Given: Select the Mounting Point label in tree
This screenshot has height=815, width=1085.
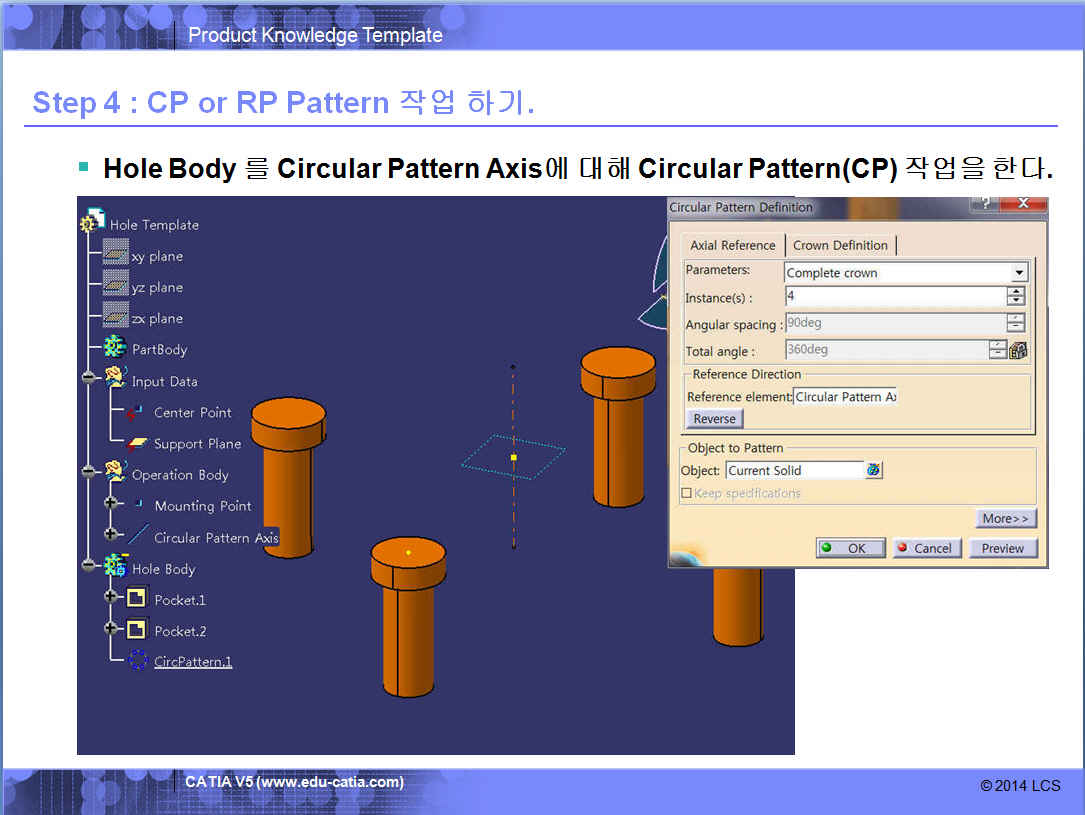Looking at the screenshot, I should (203, 506).
